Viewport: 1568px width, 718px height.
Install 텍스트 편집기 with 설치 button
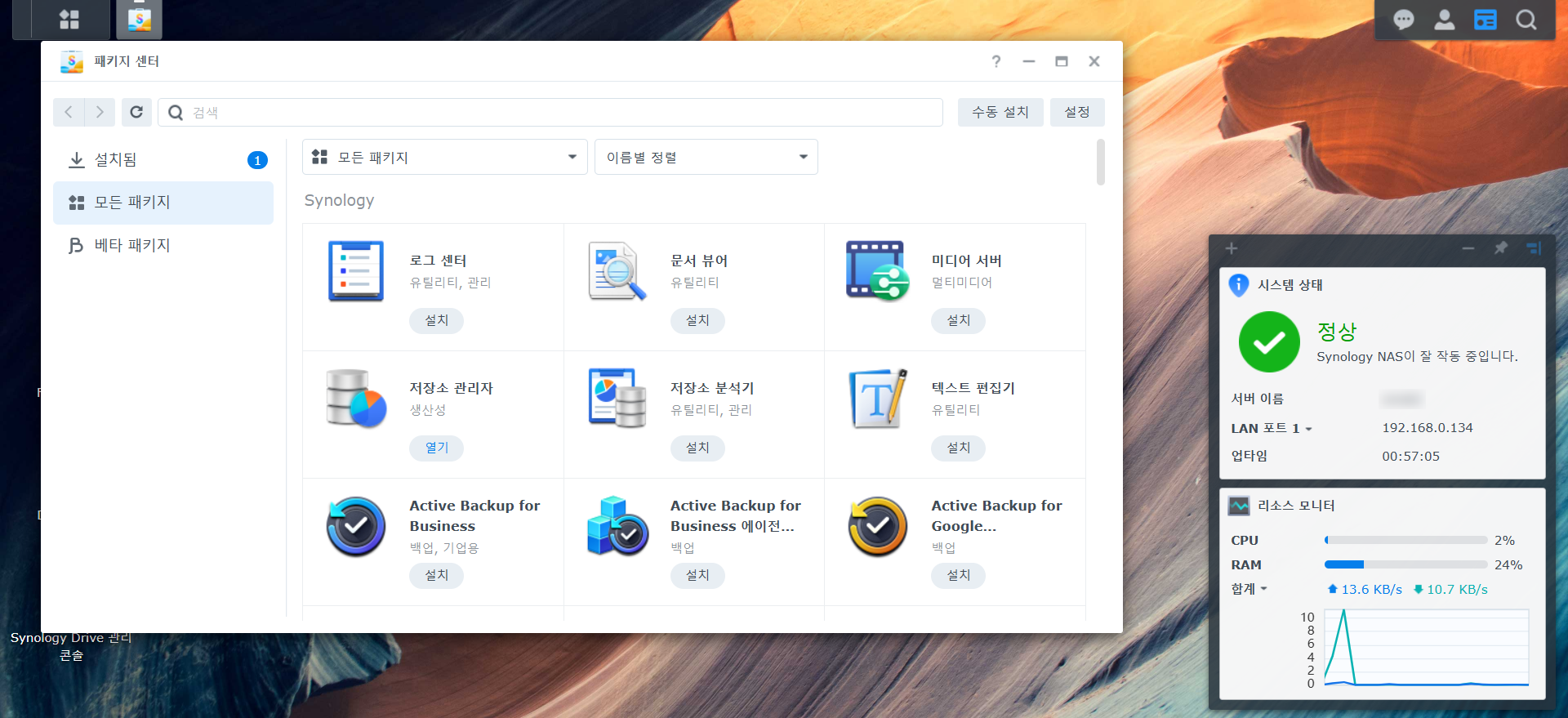[958, 448]
